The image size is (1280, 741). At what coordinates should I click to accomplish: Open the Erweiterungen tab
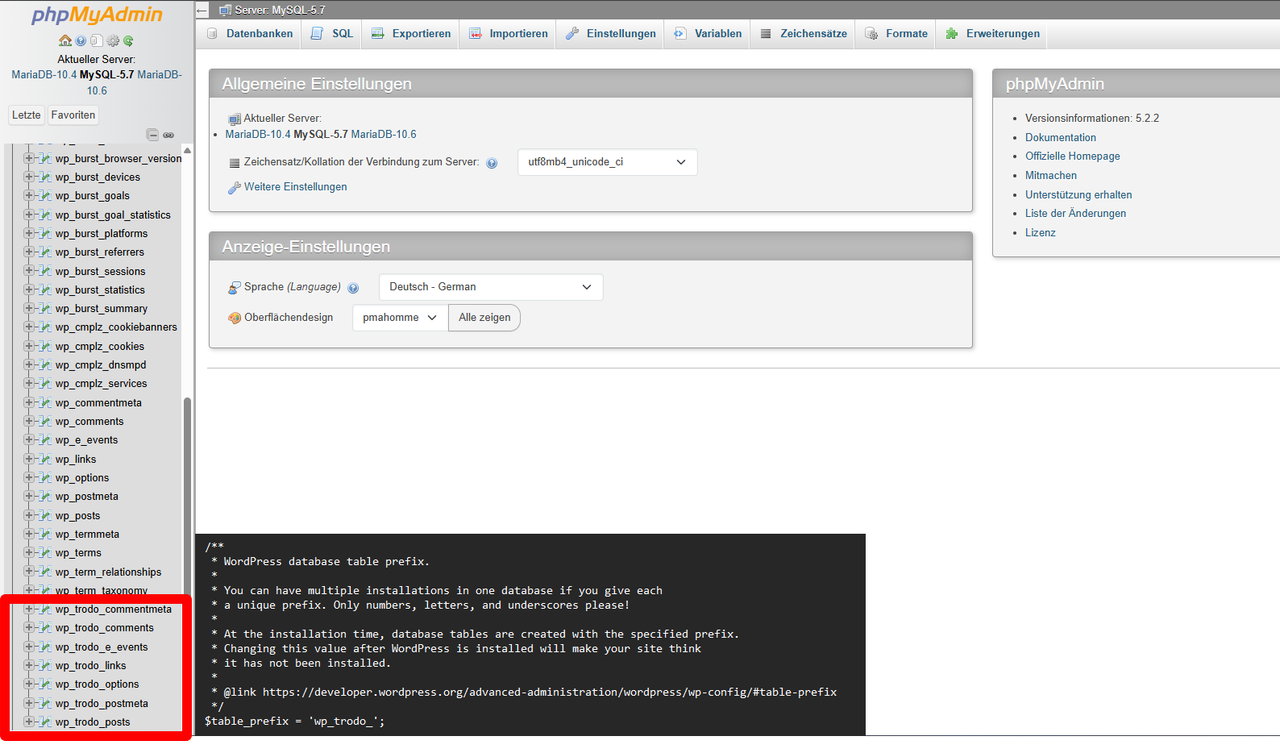993,33
